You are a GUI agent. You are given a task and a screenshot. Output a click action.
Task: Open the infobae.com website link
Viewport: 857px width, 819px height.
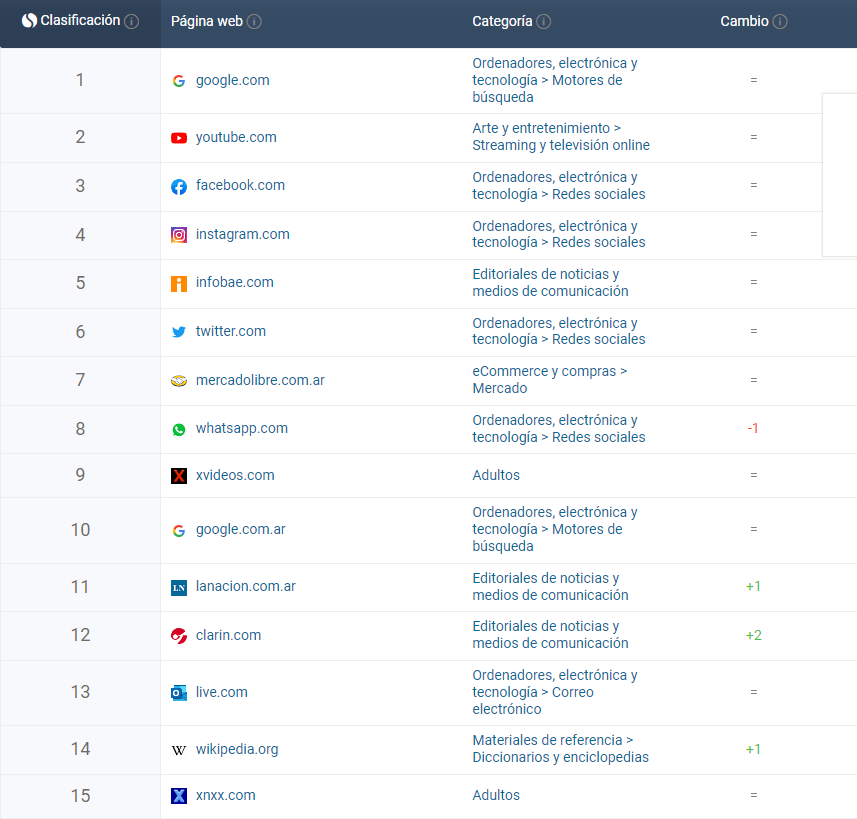coord(234,283)
